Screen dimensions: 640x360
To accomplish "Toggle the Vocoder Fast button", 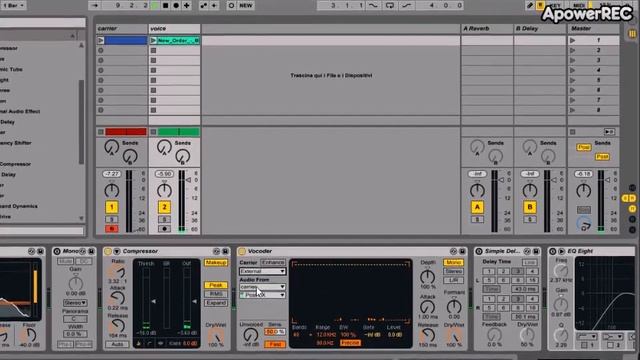I will [275, 344].
